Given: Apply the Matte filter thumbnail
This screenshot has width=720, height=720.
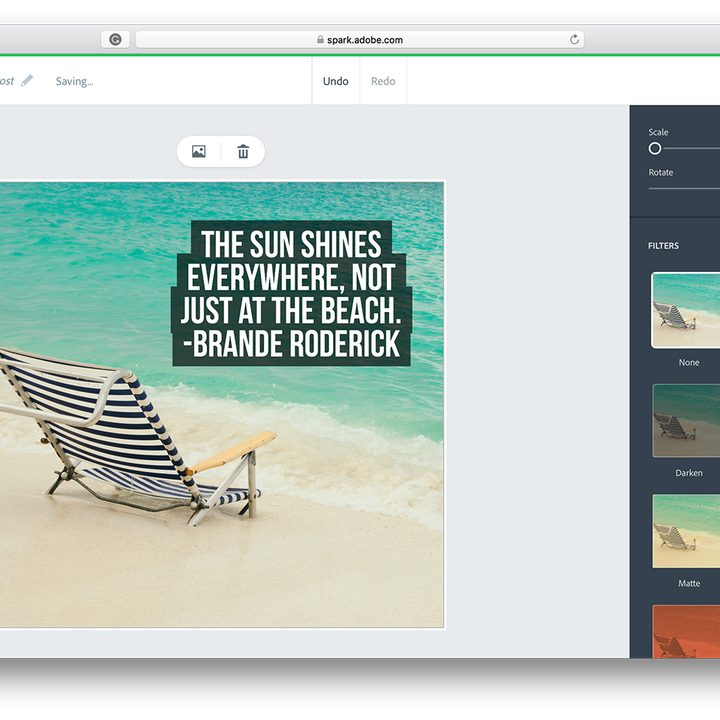Looking at the screenshot, I should (x=686, y=531).
